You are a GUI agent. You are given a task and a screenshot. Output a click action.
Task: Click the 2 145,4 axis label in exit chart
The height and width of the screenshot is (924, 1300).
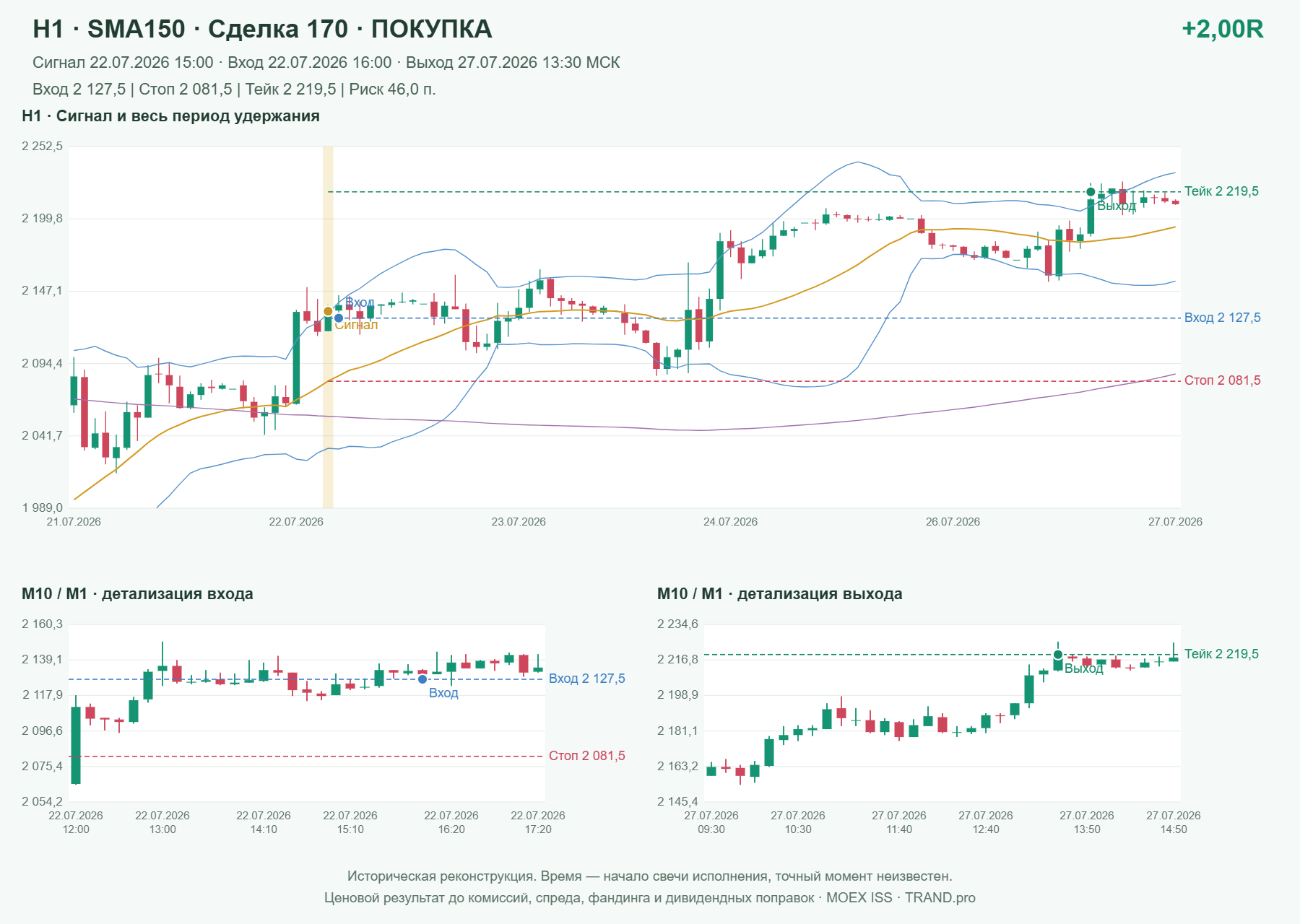pos(677,802)
